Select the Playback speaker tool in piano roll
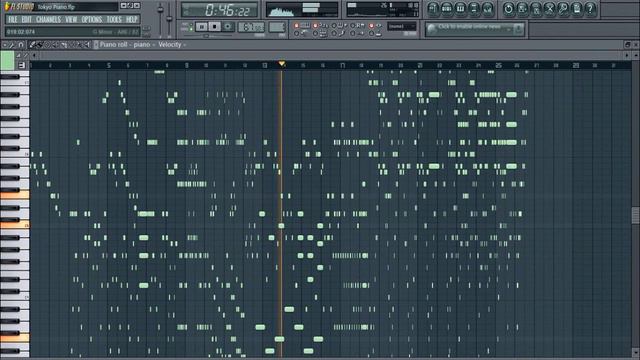640x360 pixels. tap(87, 44)
